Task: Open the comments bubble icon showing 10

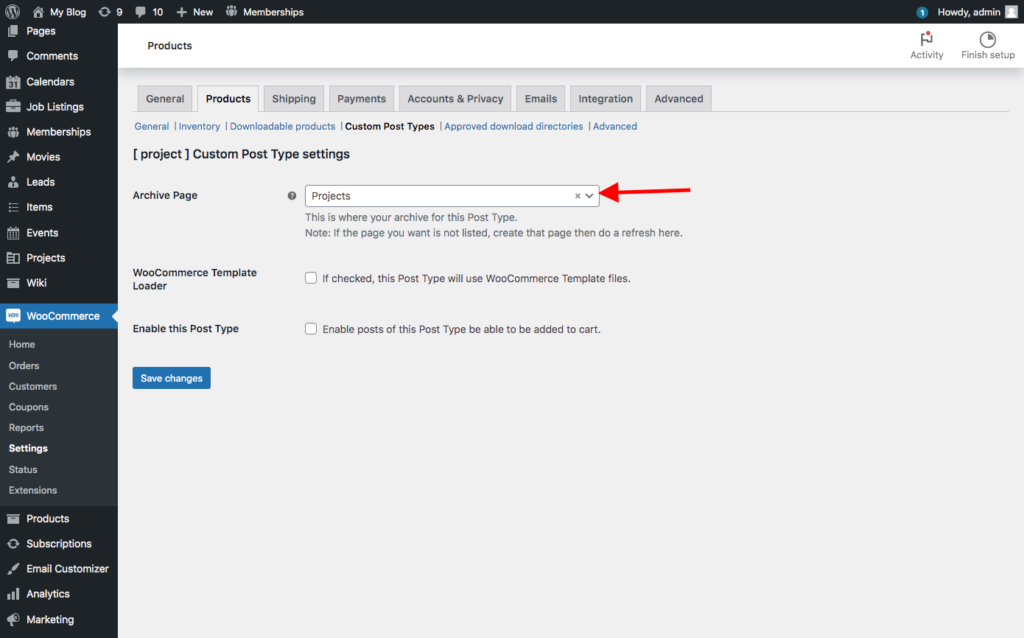Action: pyautogui.click(x=140, y=12)
